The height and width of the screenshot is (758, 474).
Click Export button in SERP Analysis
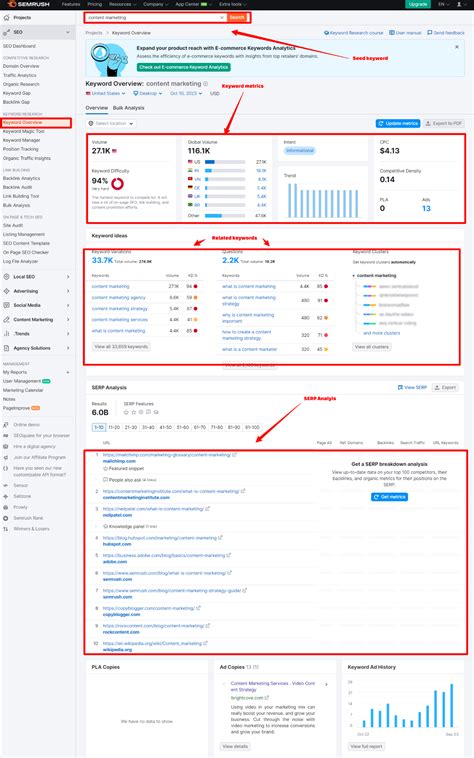click(445, 388)
